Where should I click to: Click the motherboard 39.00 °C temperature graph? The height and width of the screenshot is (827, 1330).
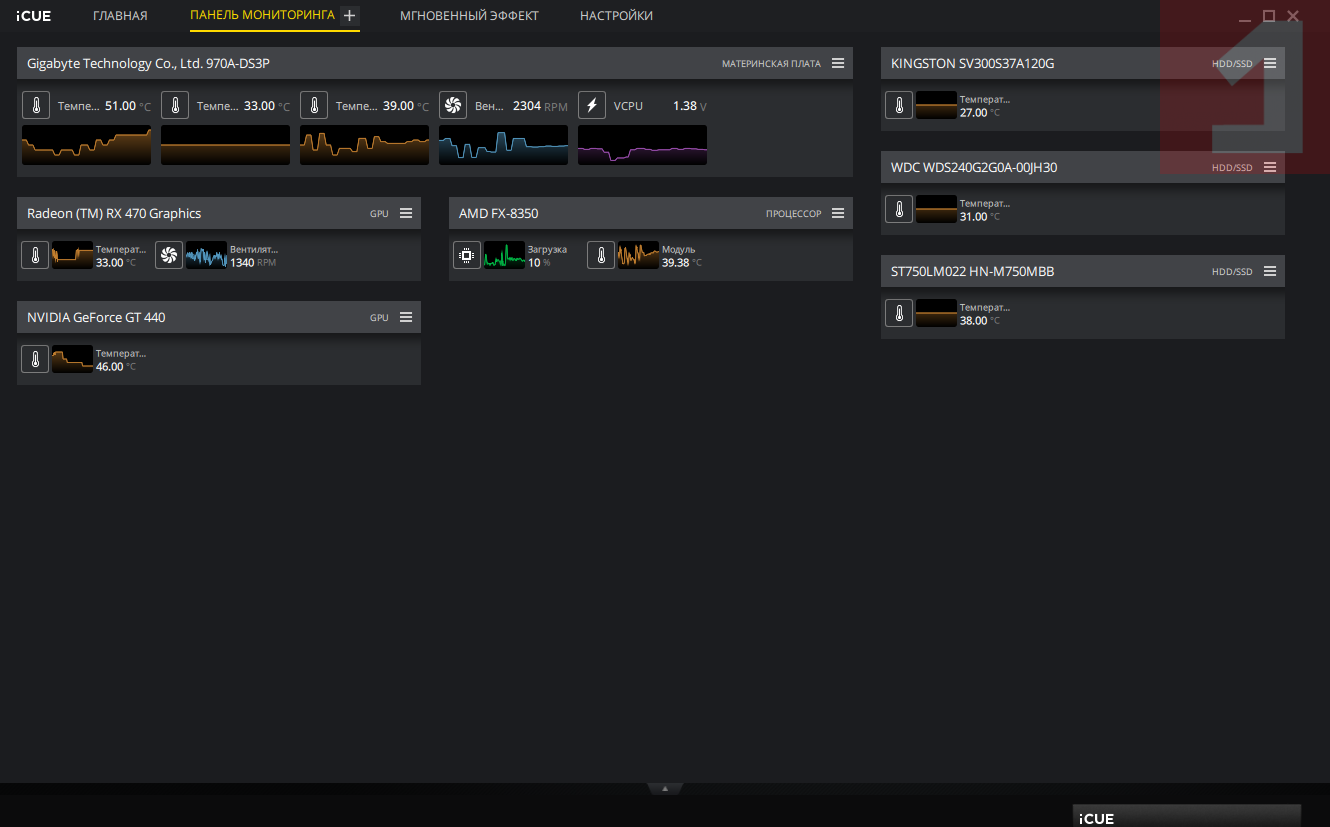coord(364,145)
